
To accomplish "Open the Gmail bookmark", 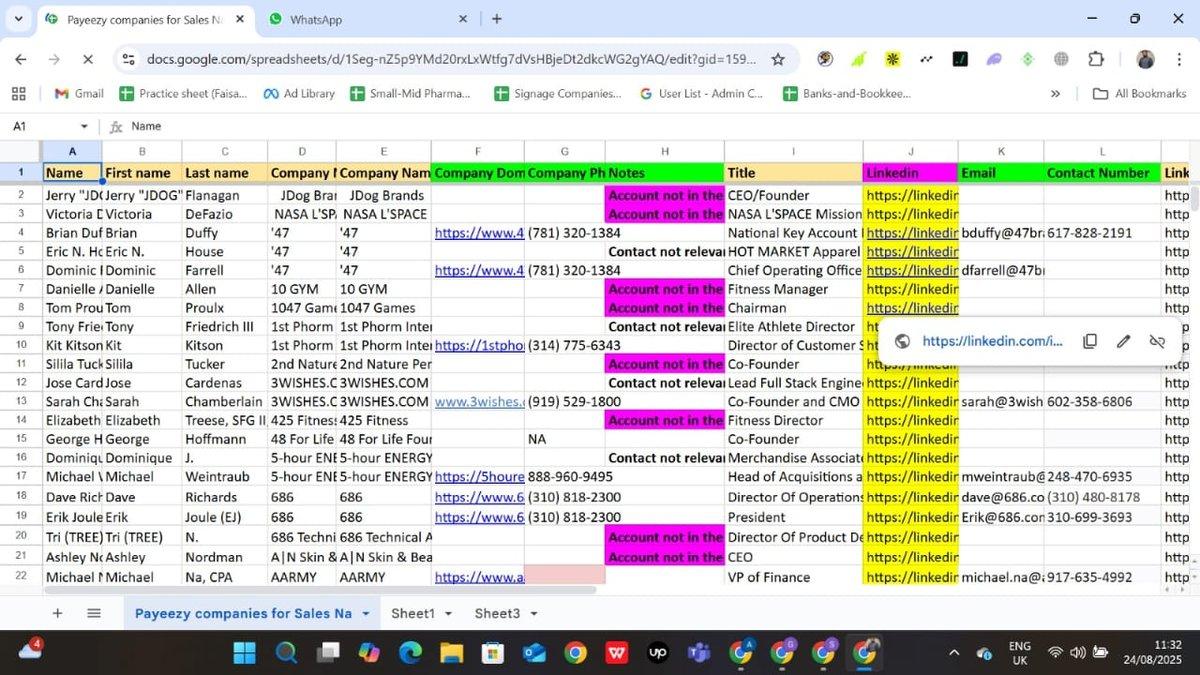I will pyautogui.click(x=79, y=93).
